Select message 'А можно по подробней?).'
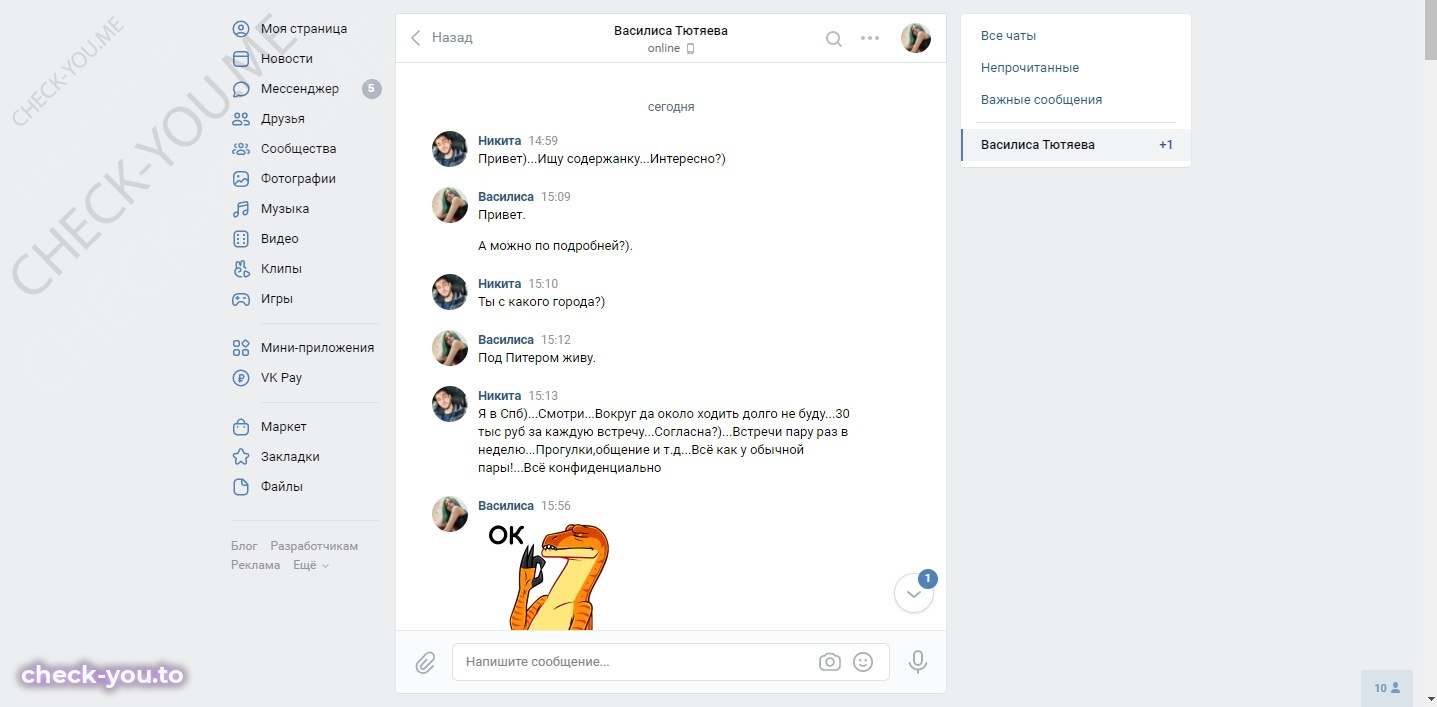1437x707 pixels. (555, 246)
